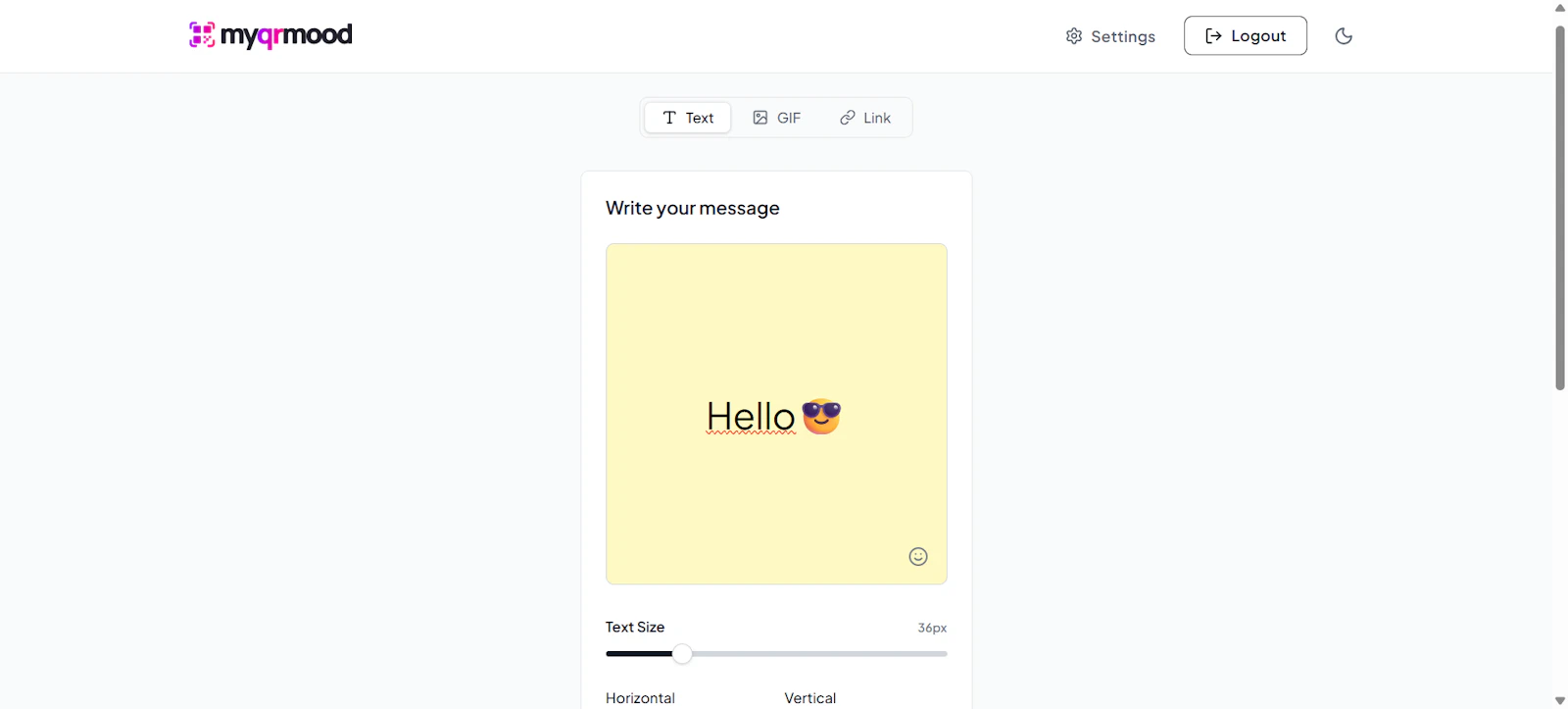Image resolution: width=1568 pixels, height=709 pixels.
Task: Open the emoji picker in the message box
Action: [918, 556]
